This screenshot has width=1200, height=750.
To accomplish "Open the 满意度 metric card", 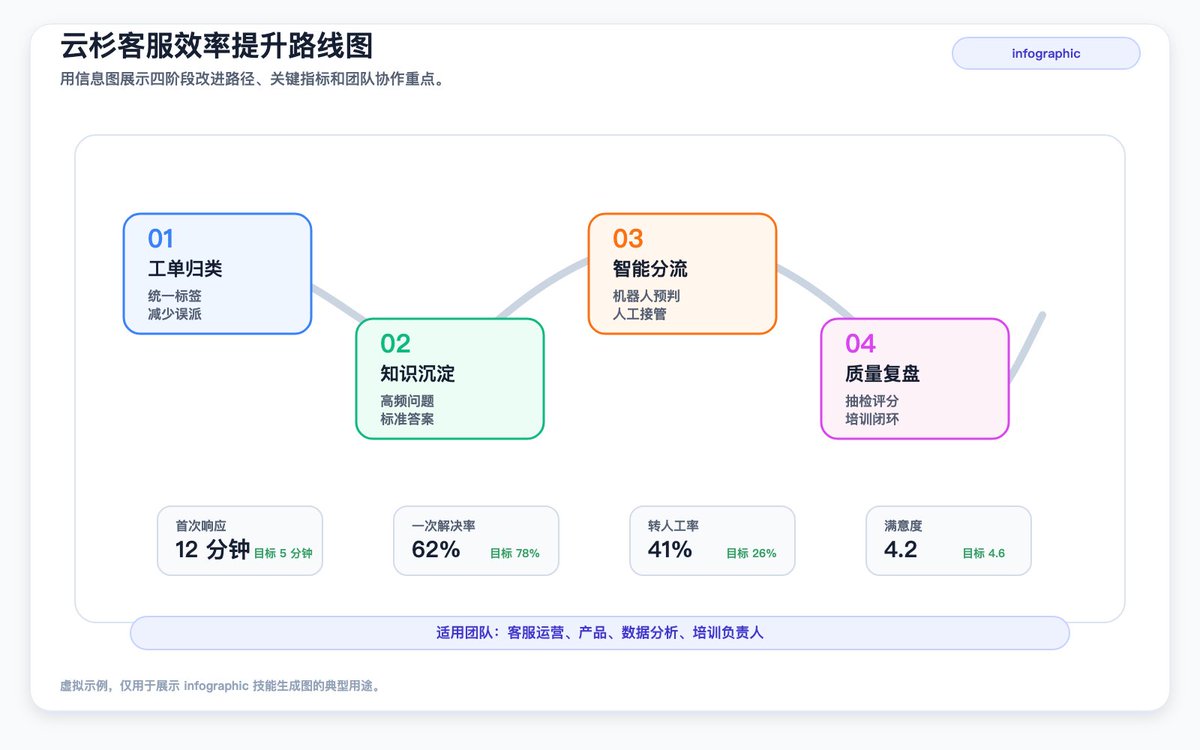I will 948,541.
